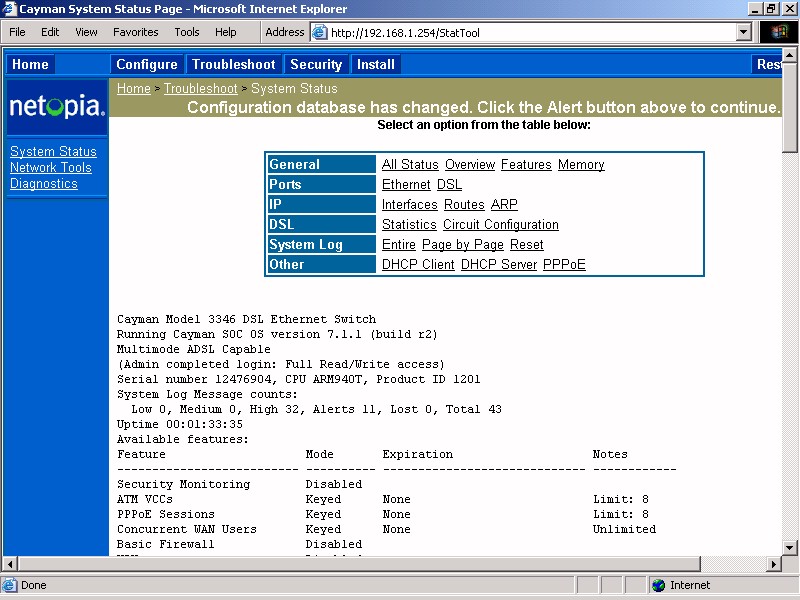Click the Windows flag throbber logo
The image size is (800, 600).
(779, 32)
